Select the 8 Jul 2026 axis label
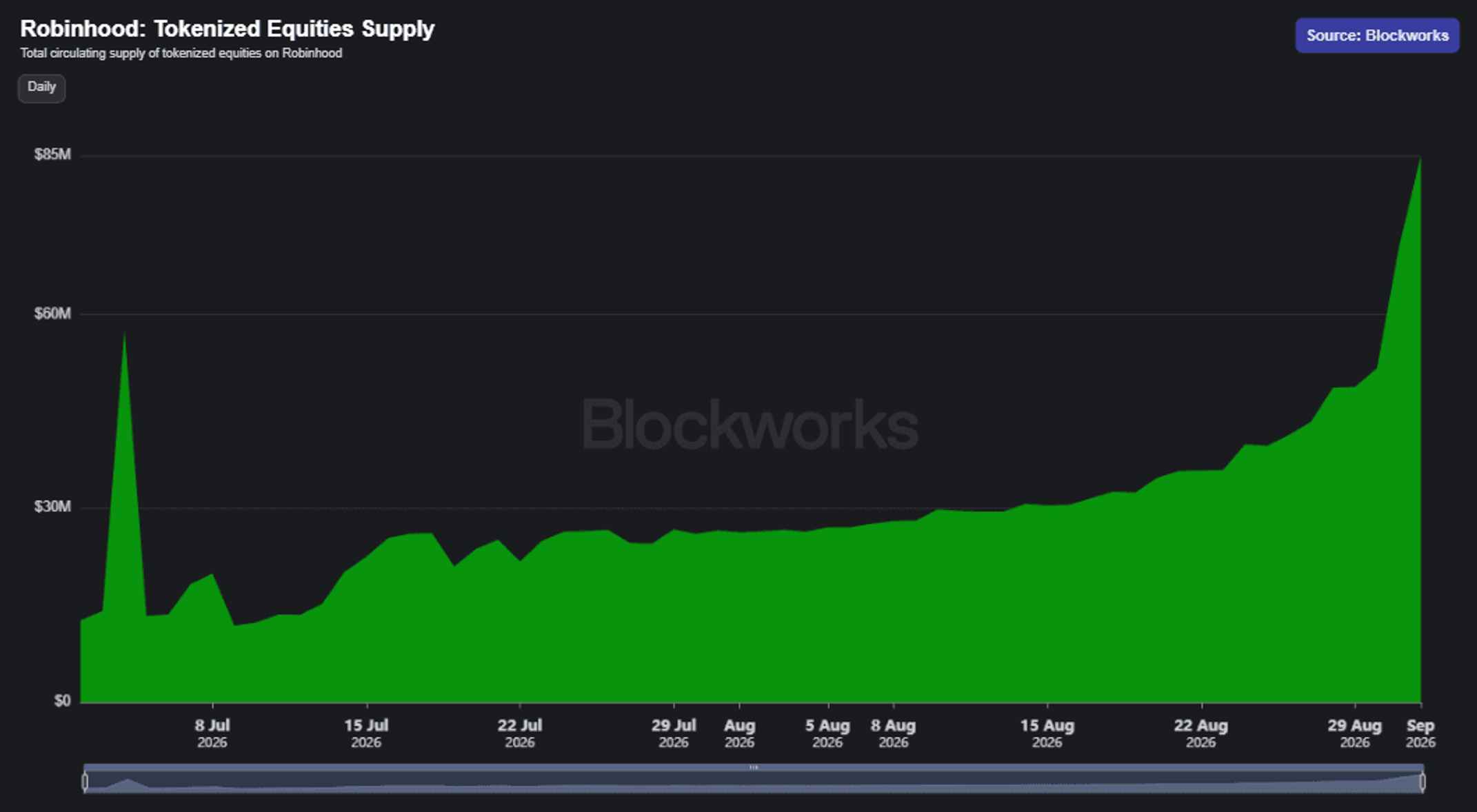 [x=212, y=733]
